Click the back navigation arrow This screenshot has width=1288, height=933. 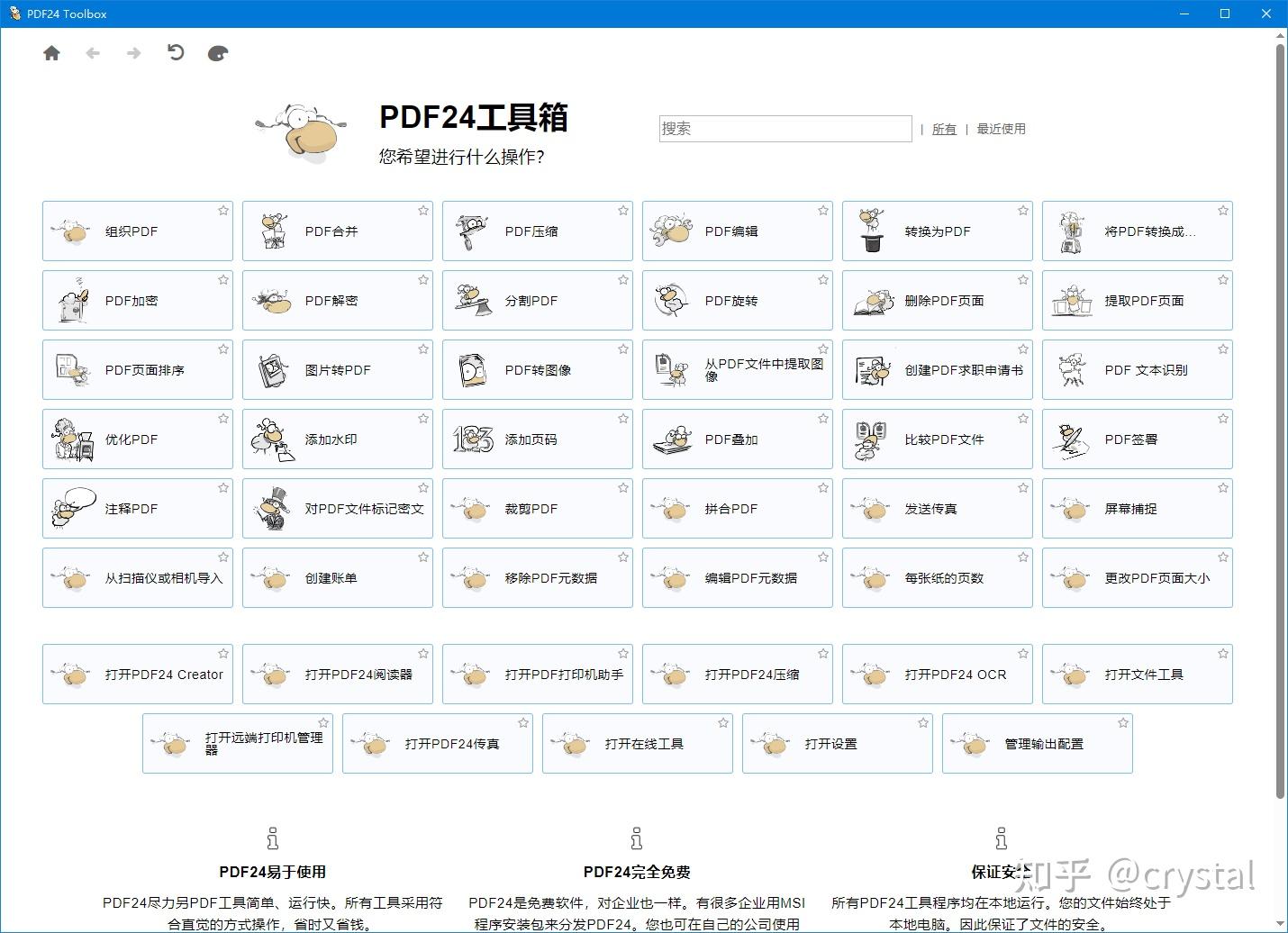pos(93,53)
